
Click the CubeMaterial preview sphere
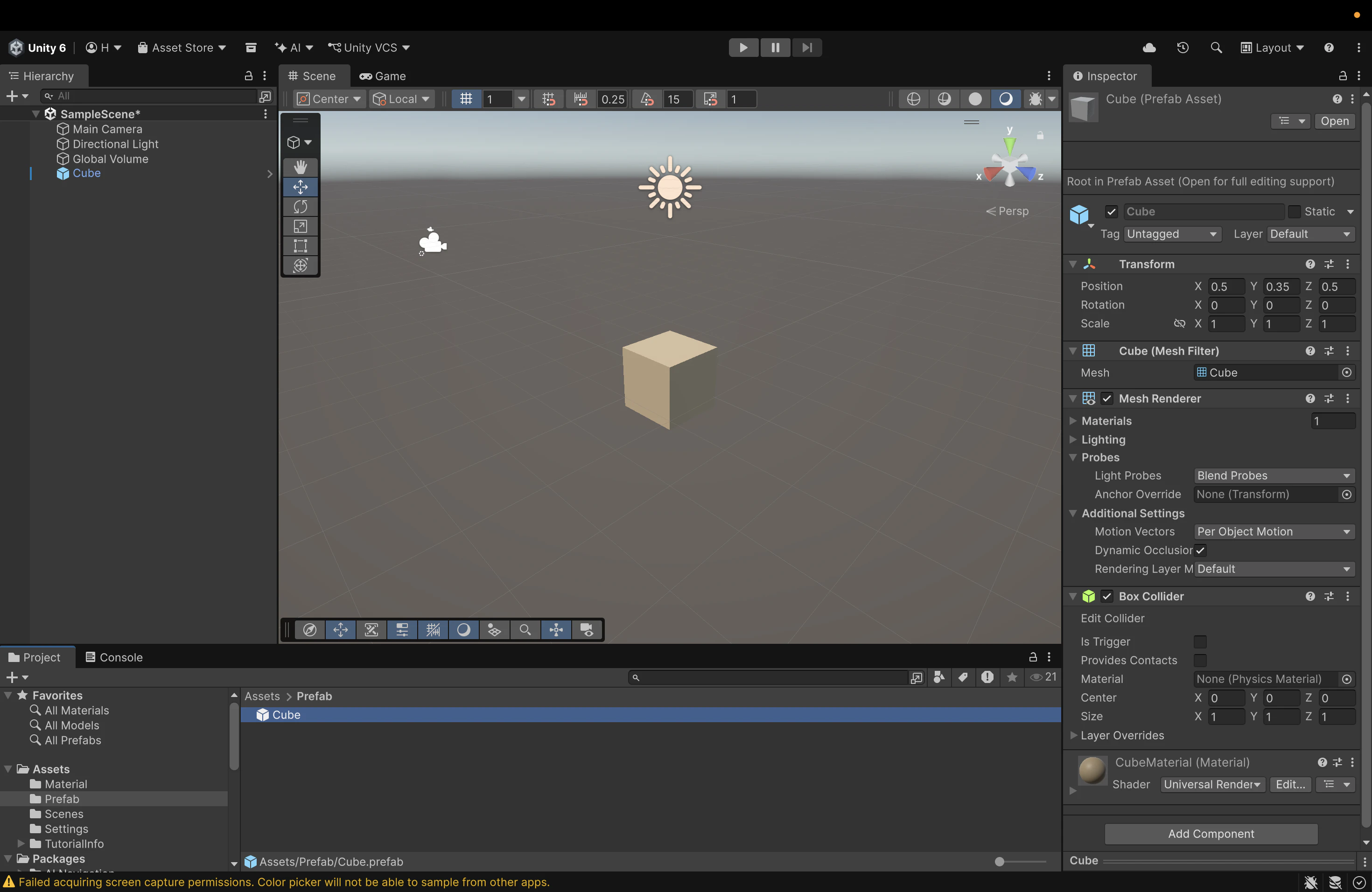coord(1092,771)
